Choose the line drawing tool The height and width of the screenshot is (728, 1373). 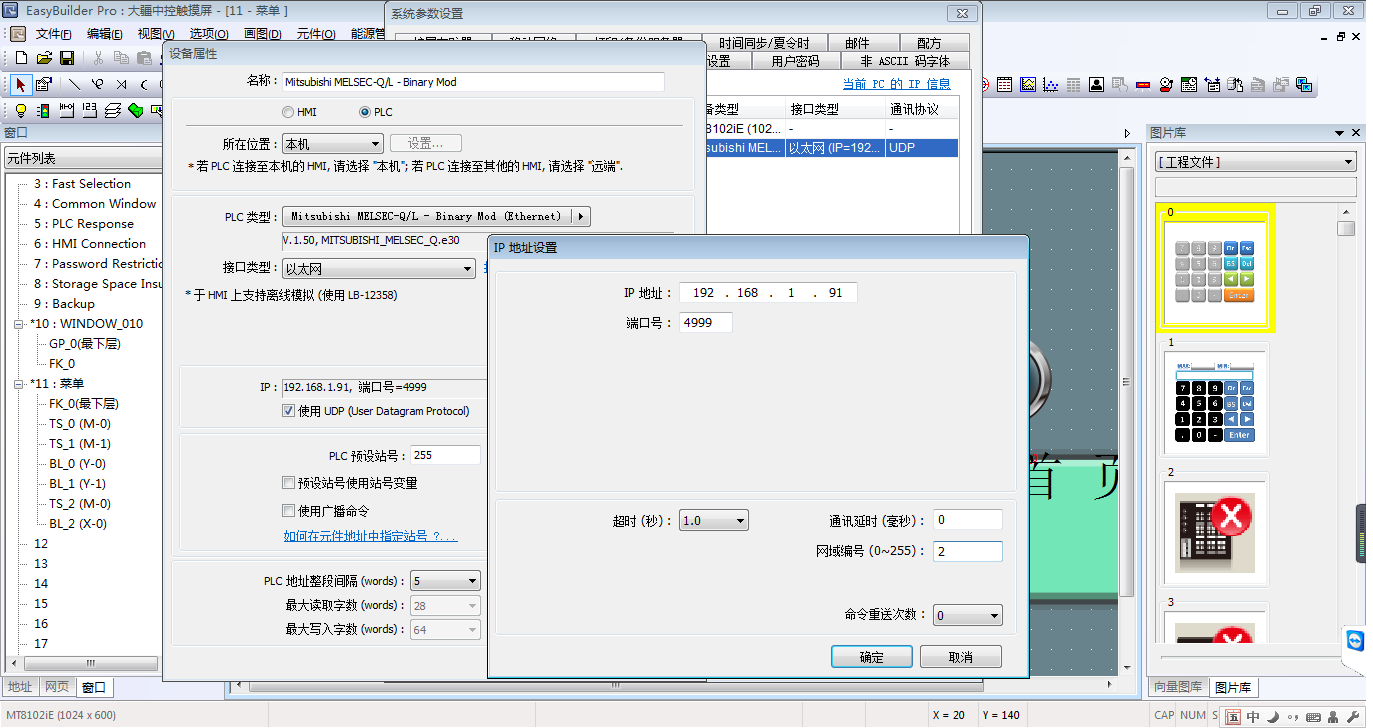click(74, 84)
